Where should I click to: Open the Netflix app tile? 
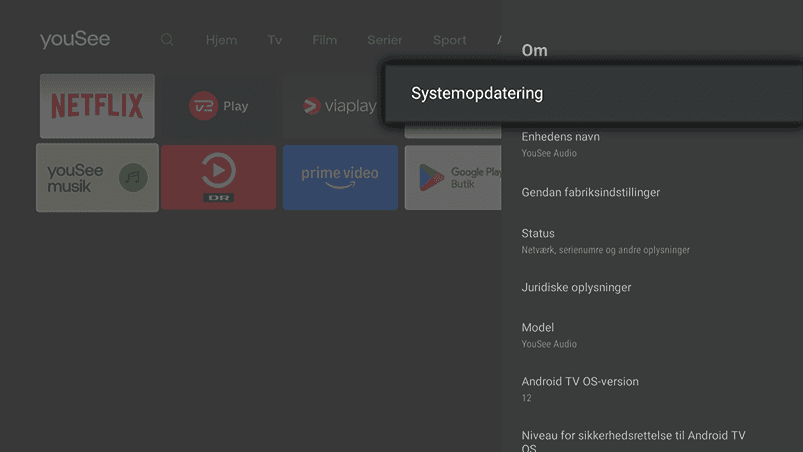[x=97, y=106]
